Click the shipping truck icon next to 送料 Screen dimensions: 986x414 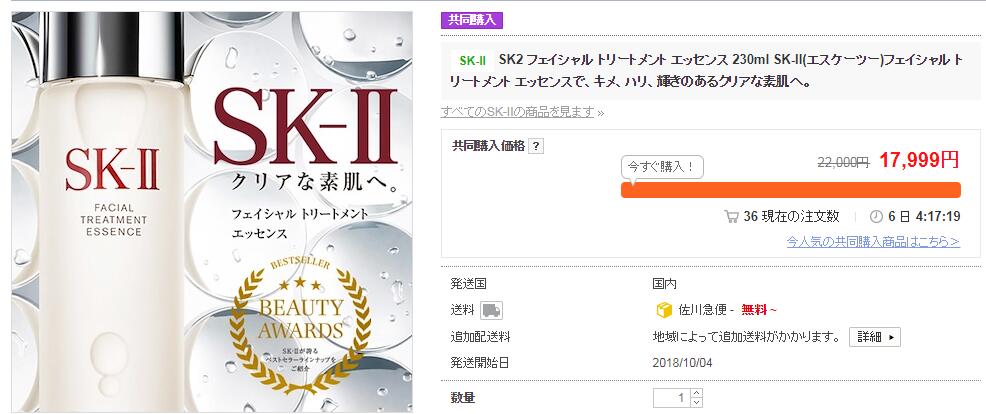(491, 310)
